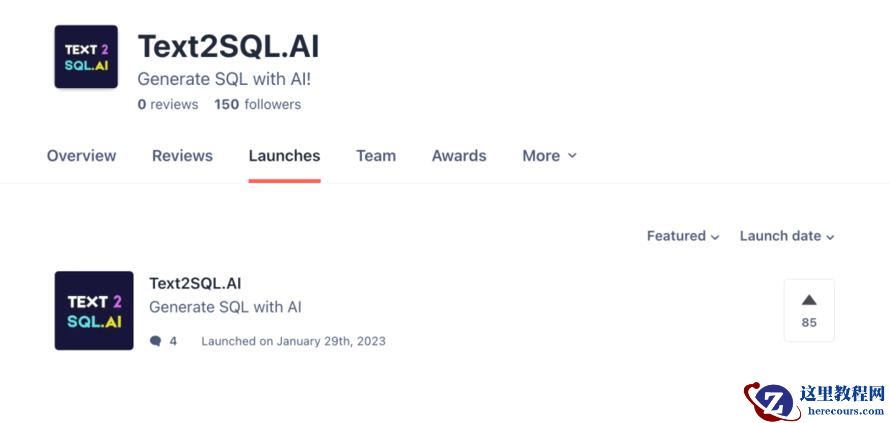Open the Awards tab
This screenshot has width=890, height=423.
(x=459, y=156)
